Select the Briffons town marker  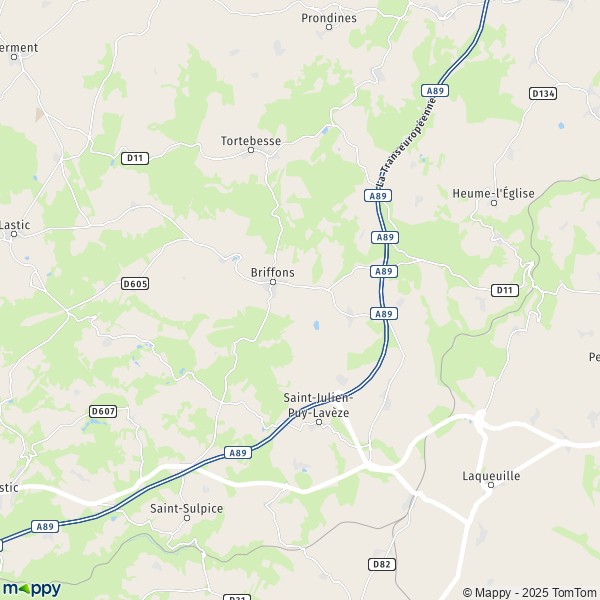[273, 282]
